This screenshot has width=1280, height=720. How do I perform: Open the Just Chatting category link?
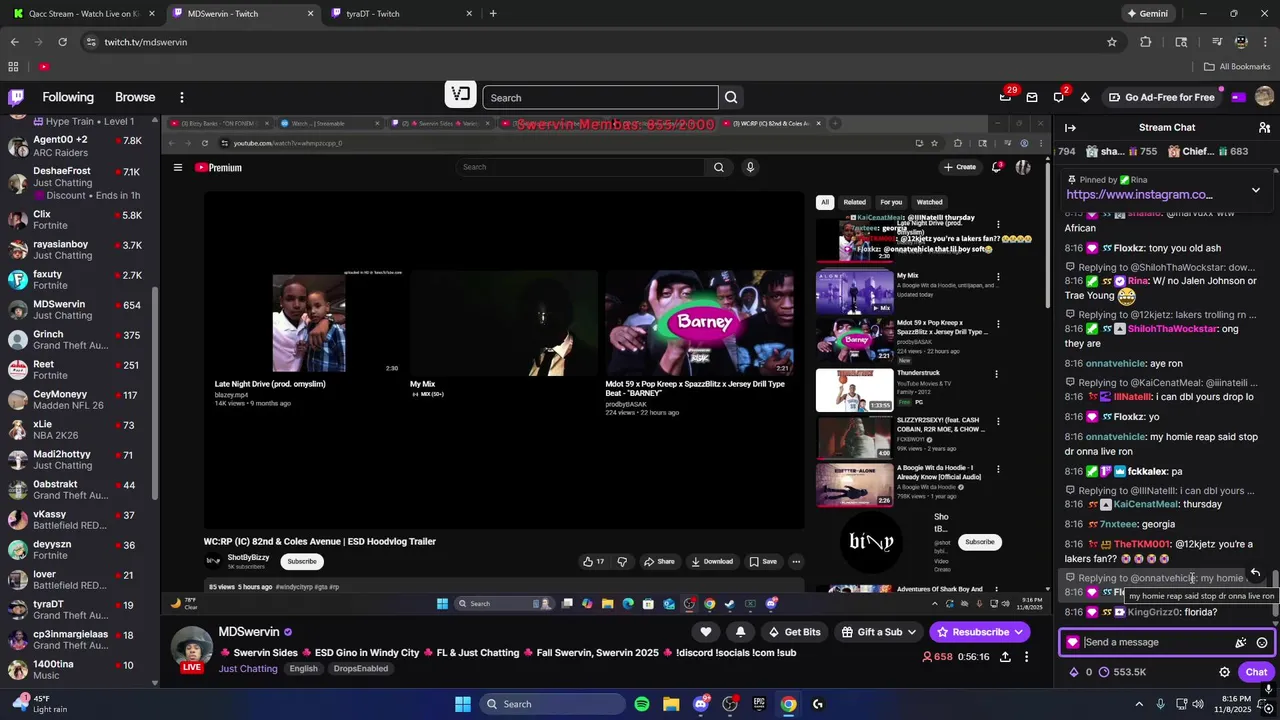(x=248, y=669)
